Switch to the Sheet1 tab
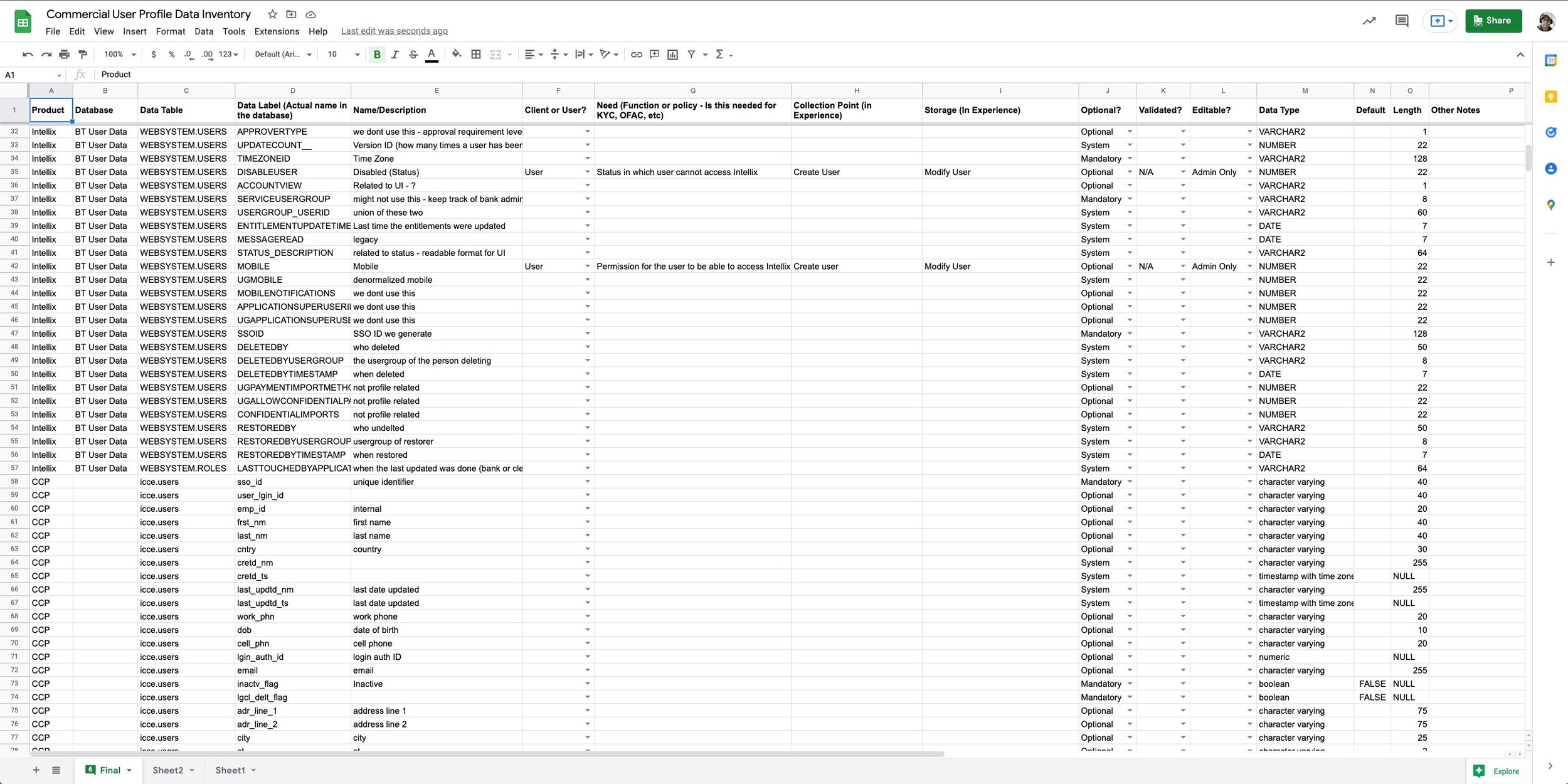Image resolution: width=1568 pixels, height=784 pixels. 236,770
